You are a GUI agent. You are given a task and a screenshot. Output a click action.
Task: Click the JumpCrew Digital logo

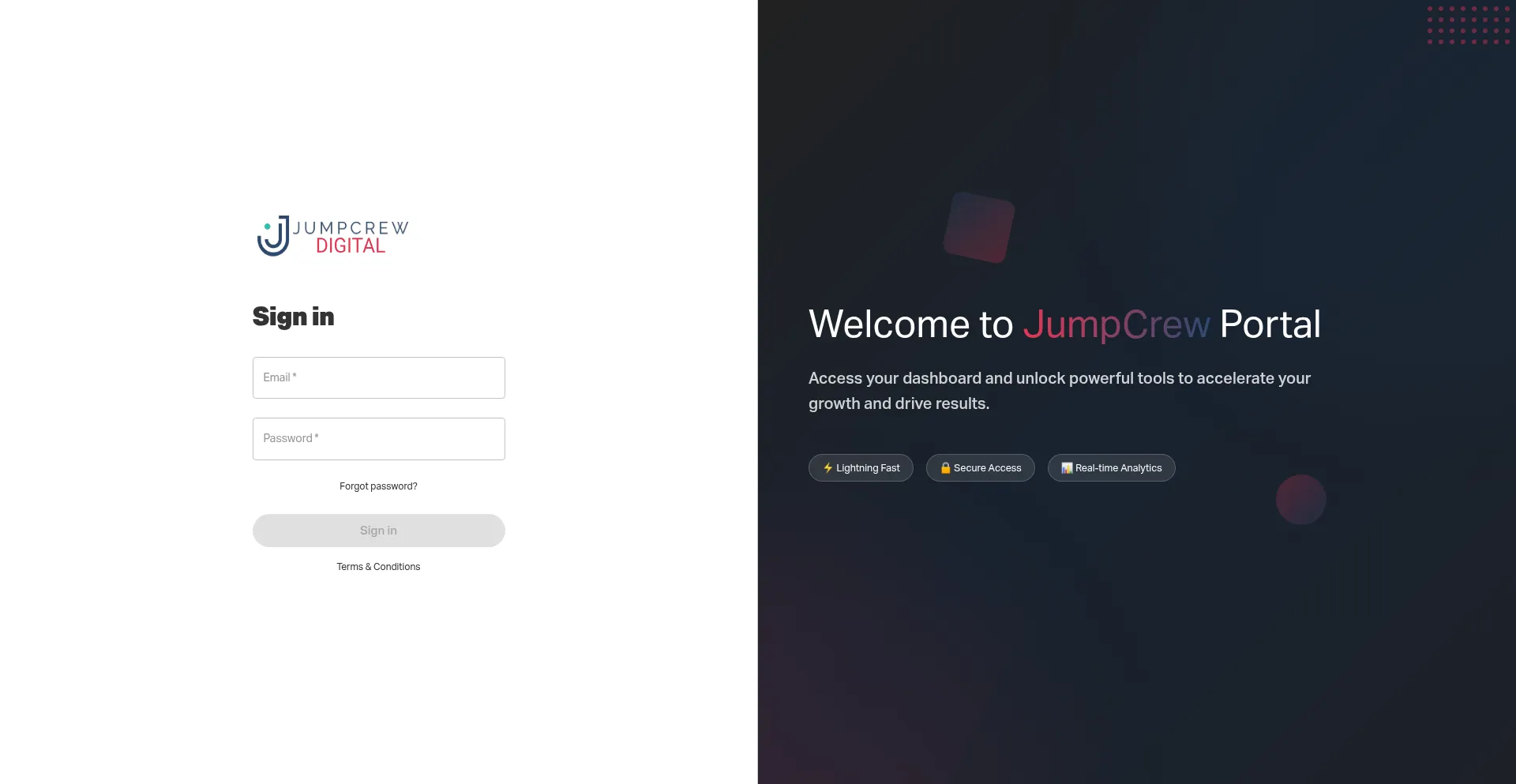point(332,236)
